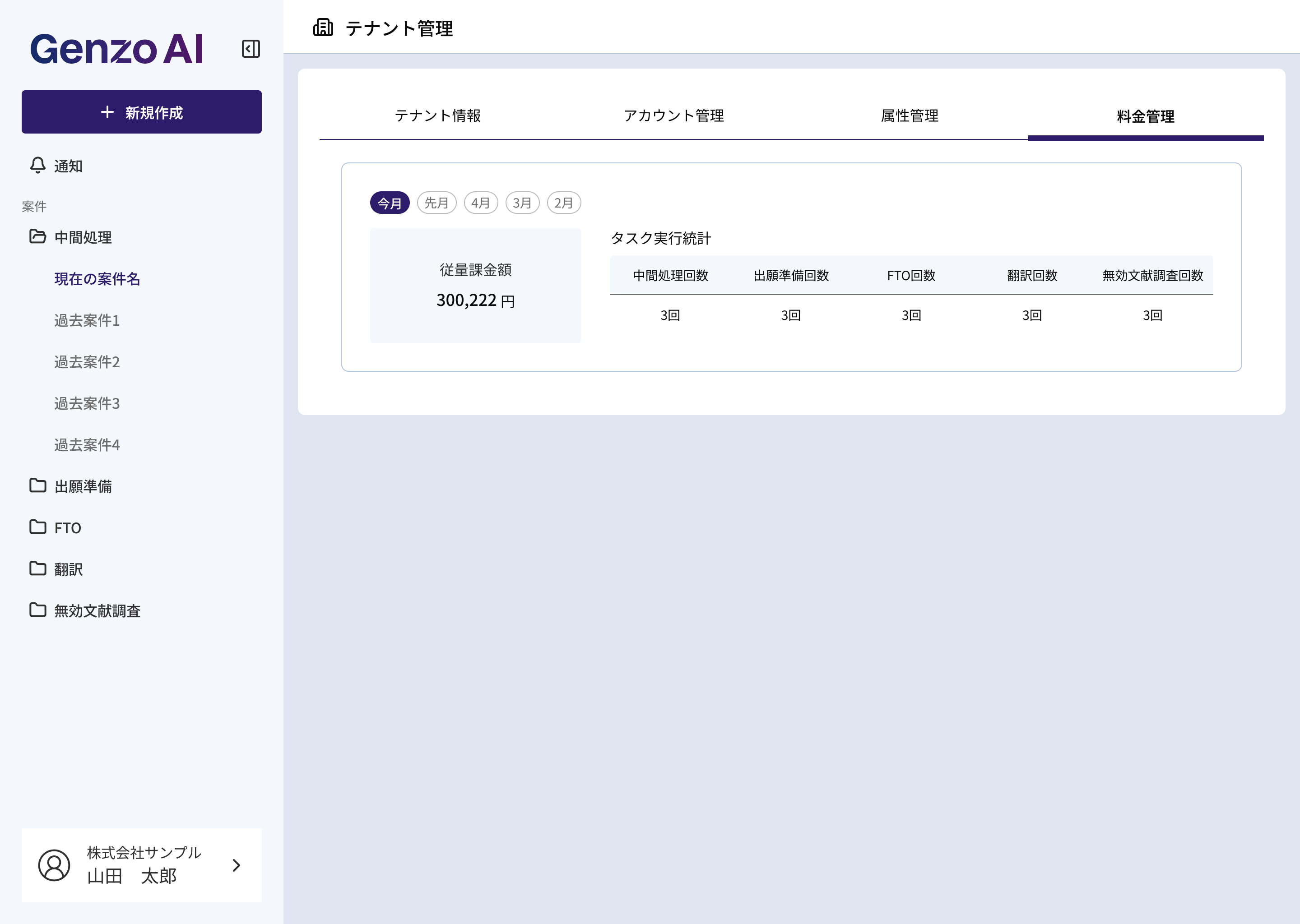Expand the account menu chevron
Screen dimensions: 1300x924
(237, 865)
